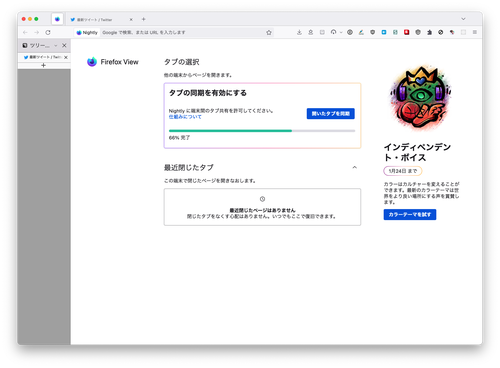The height and width of the screenshot is (368, 500).
Task: Focus the URL search address field
Action: [183, 32]
